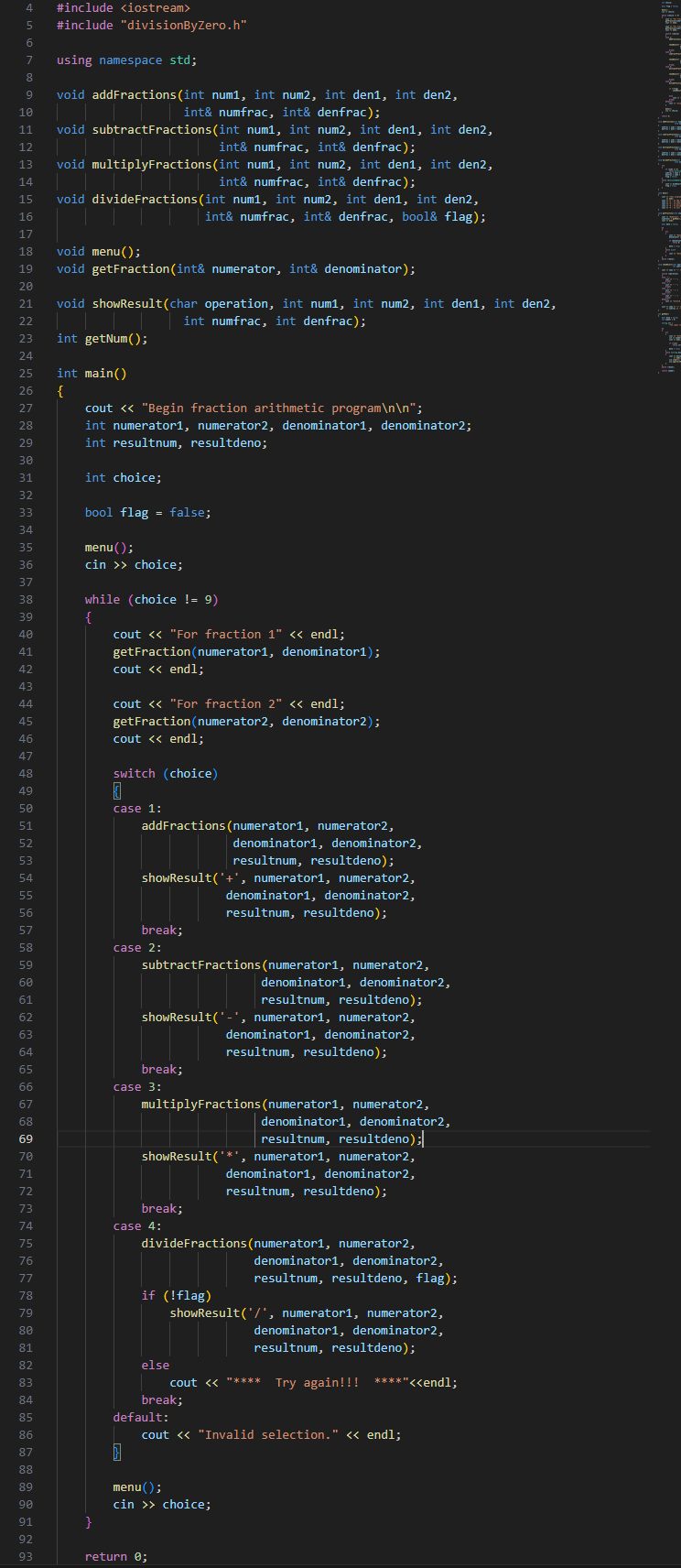
Task: Click the "void menu();" declaration
Action: pyautogui.click(x=99, y=251)
